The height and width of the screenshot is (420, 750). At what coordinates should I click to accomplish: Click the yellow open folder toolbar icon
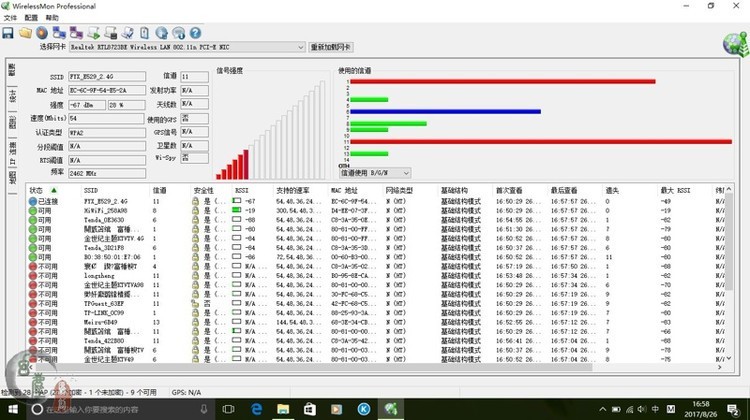pyautogui.click(x=25, y=33)
